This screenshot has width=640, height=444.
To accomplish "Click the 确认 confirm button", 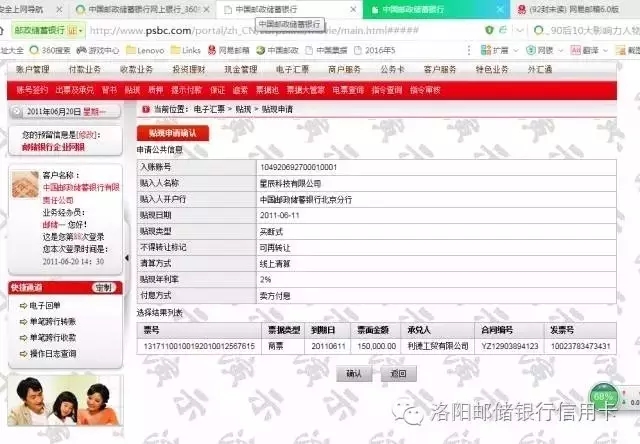I will (354, 373).
